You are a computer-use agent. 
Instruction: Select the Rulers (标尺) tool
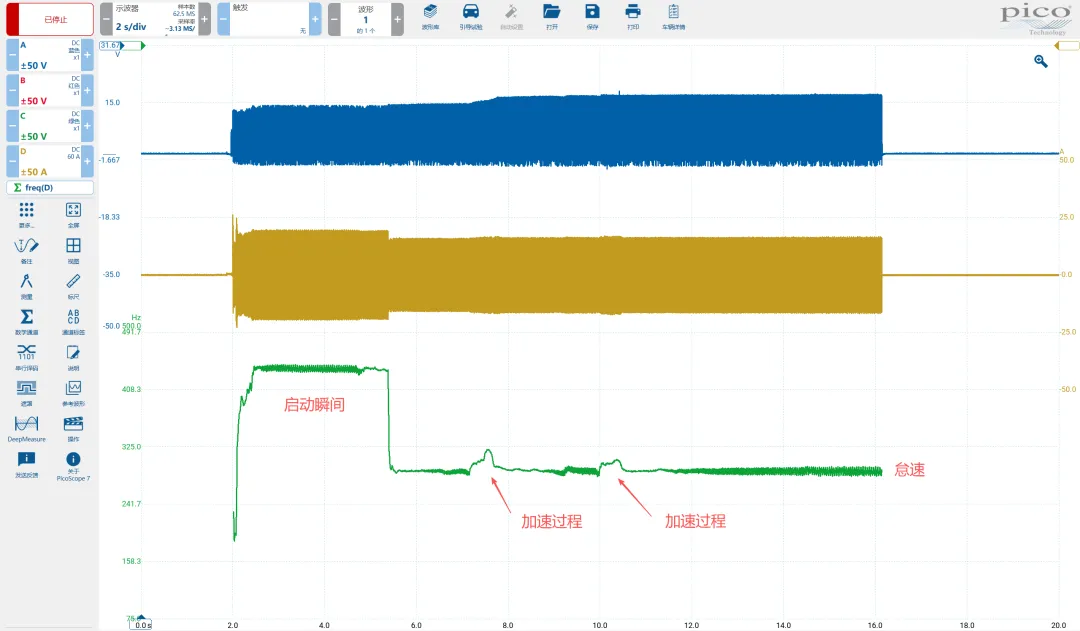73,284
